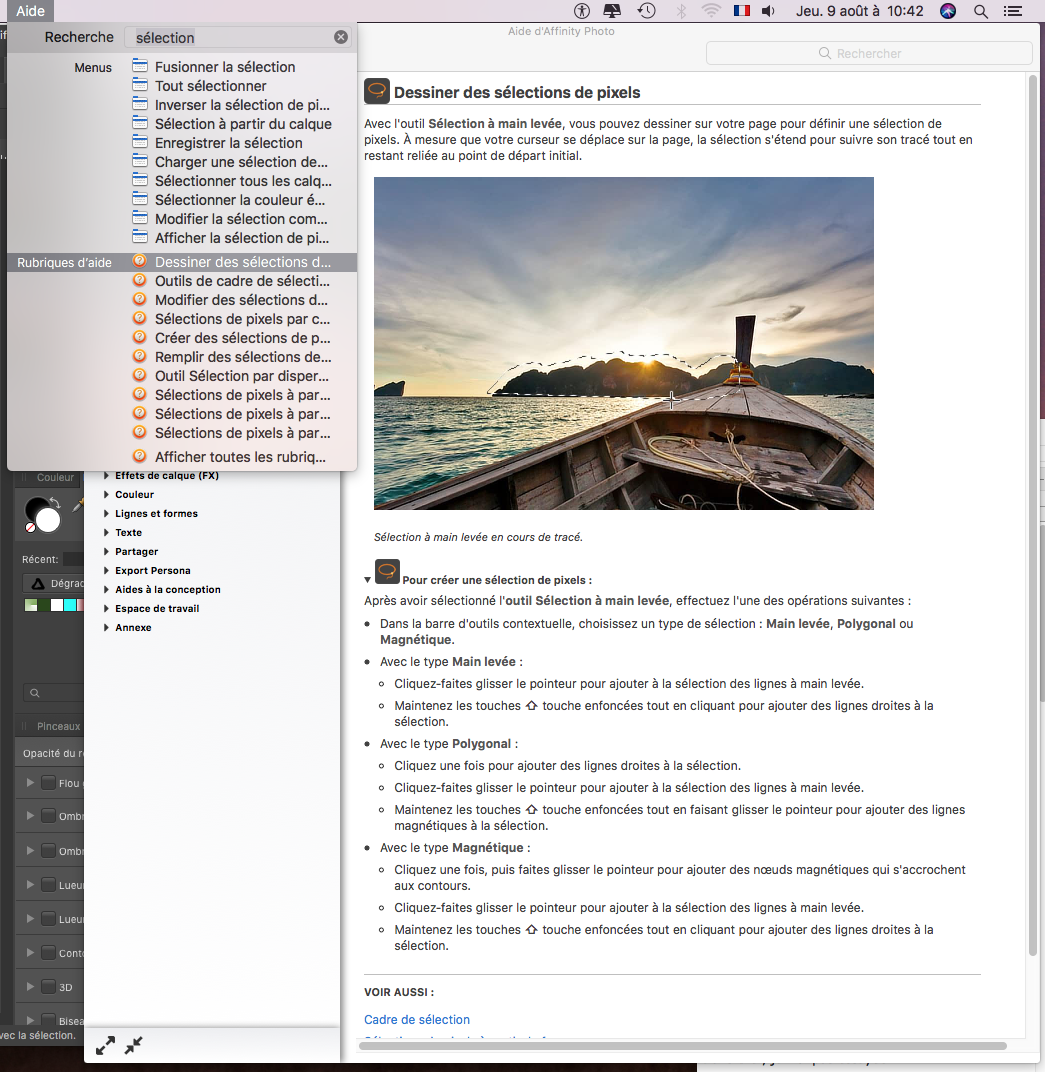The width and height of the screenshot is (1045, 1072).
Task: Click the Time Machine icon in menu bar
Action: click(647, 11)
